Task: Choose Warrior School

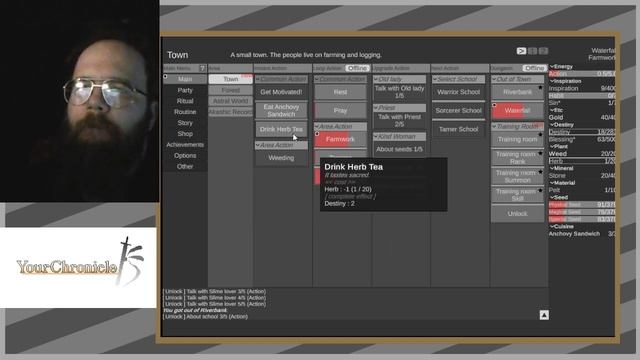Action: point(458,92)
